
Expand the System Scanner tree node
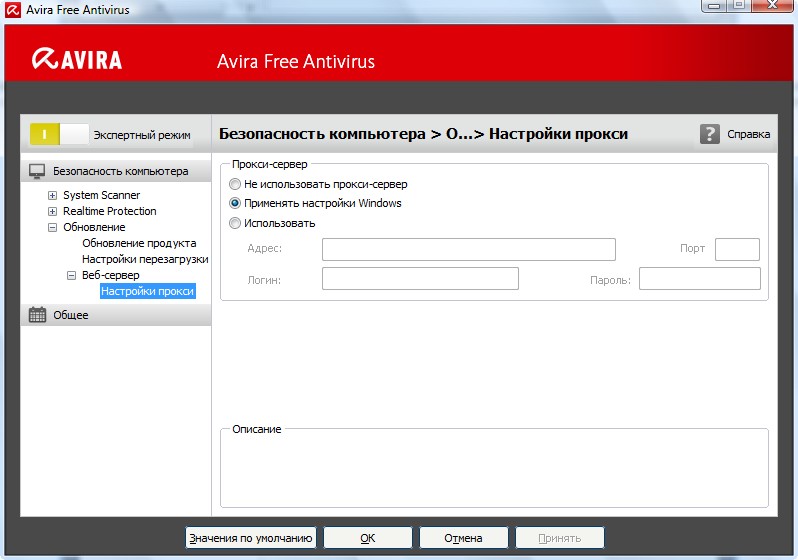pos(52,195)
